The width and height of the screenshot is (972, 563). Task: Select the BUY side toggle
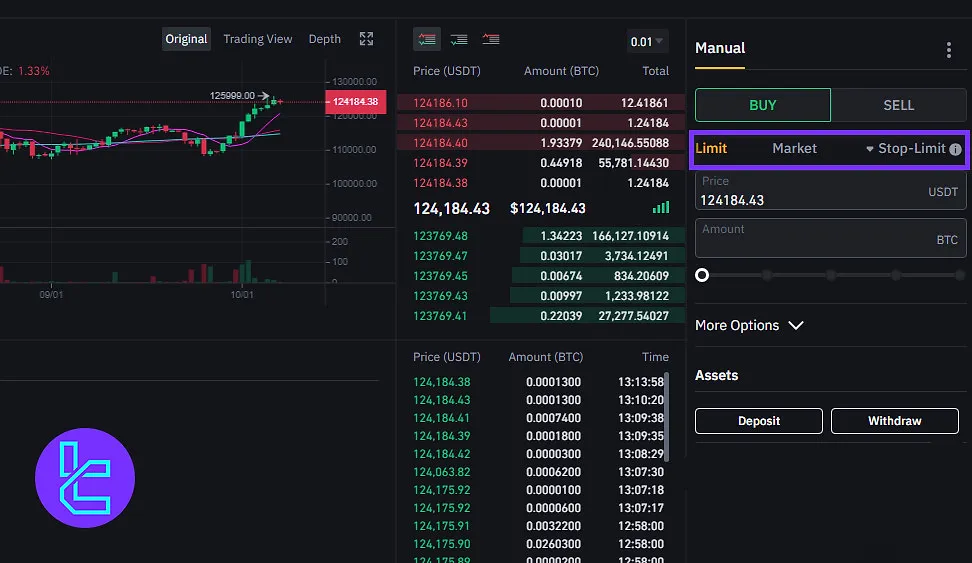pos(762,105)
